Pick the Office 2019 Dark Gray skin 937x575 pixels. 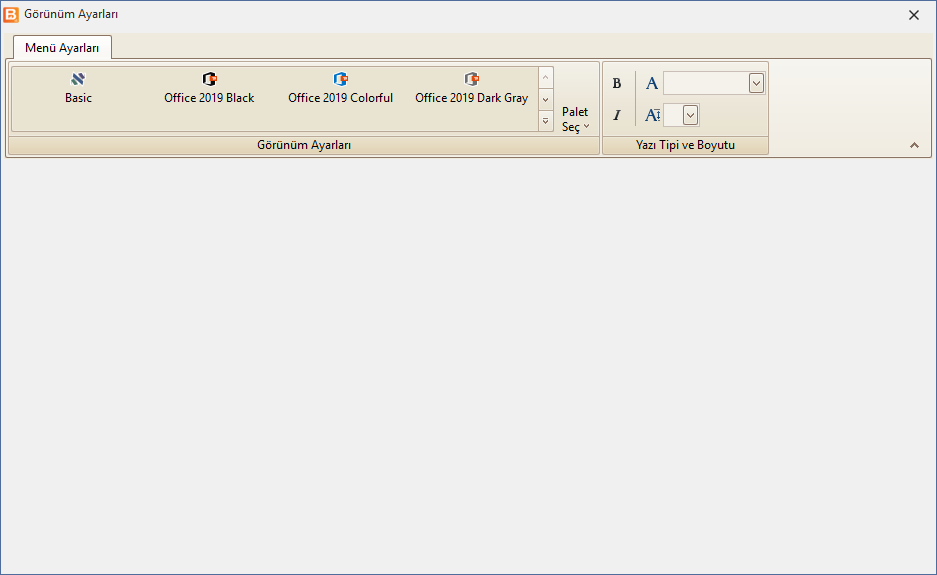coord(471,88)
